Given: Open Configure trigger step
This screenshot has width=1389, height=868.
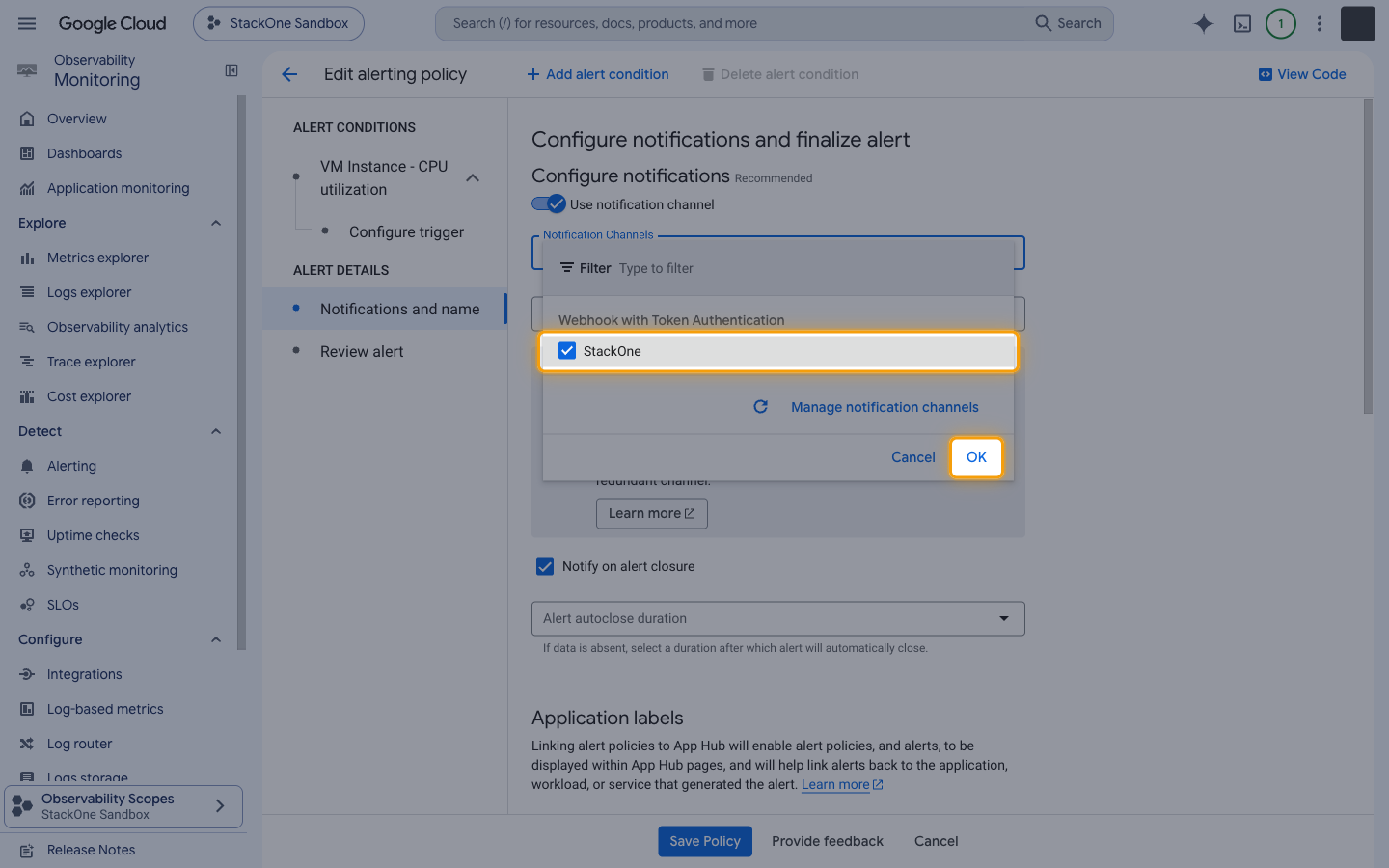Looking at the screenshot, I should [406, 231].
